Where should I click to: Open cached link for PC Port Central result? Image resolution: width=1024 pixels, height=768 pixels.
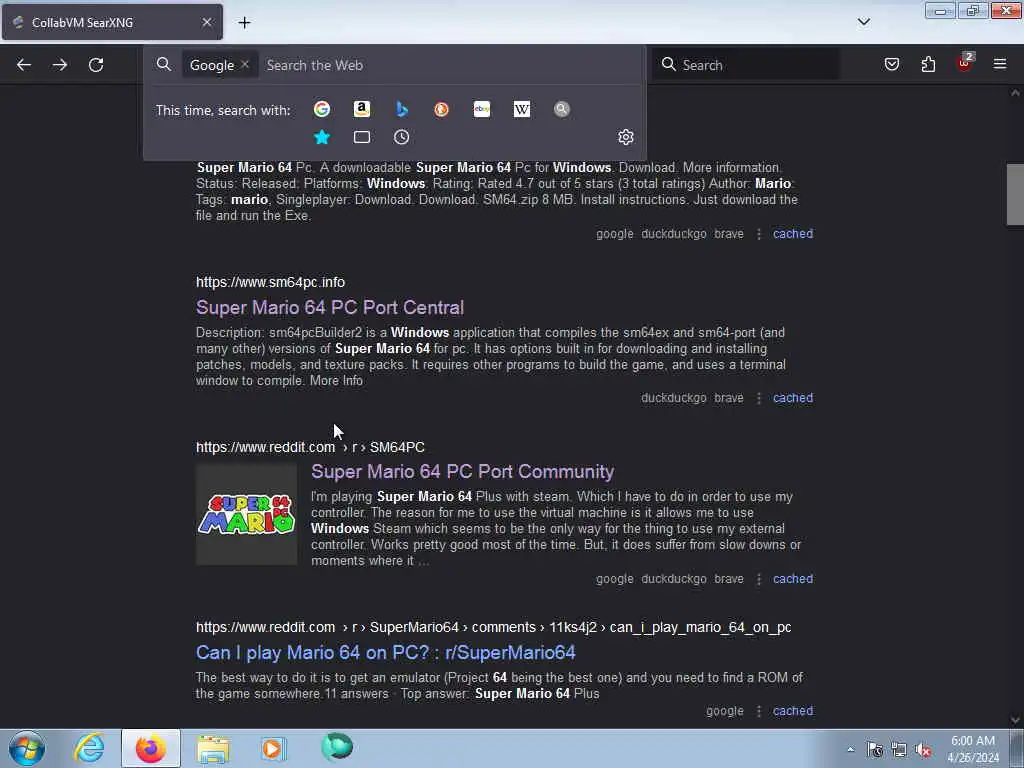[x=793, y=398]
